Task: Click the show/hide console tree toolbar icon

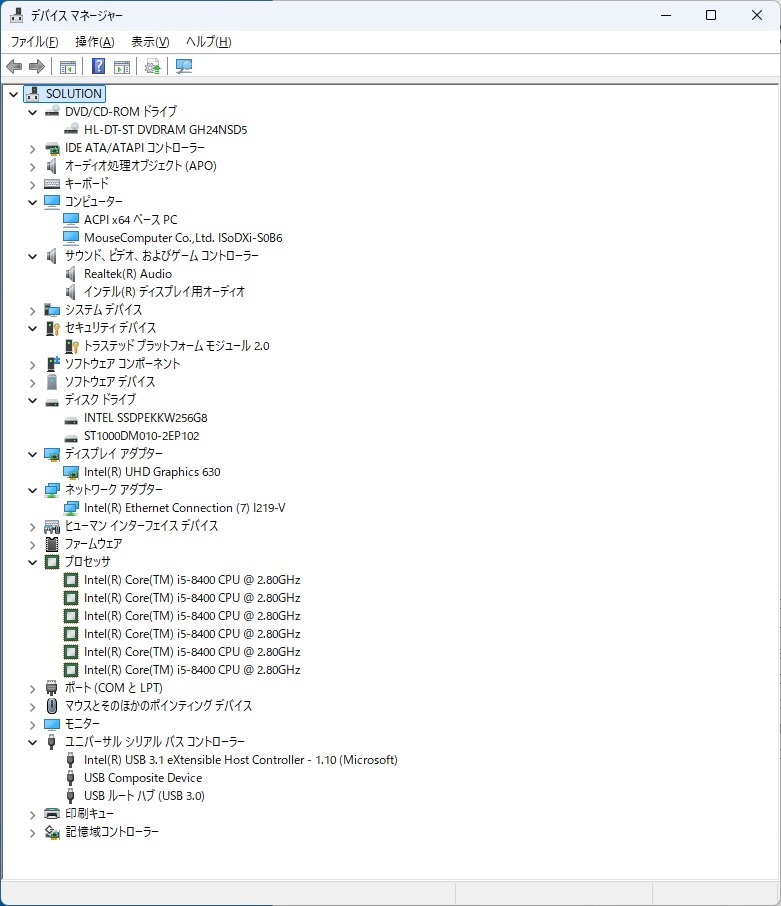Action: point(68,67)
